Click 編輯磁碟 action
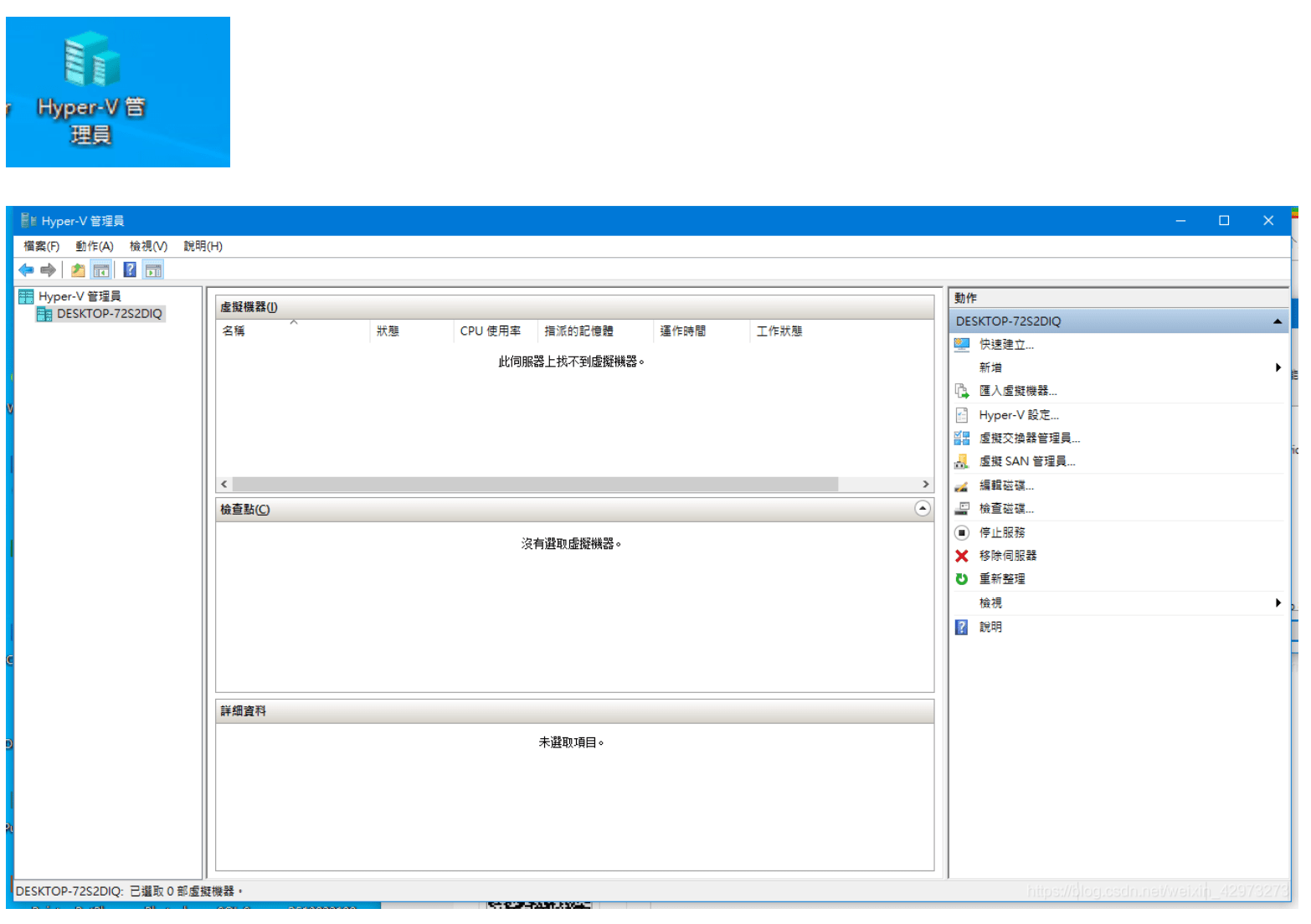 point(1006,485)
